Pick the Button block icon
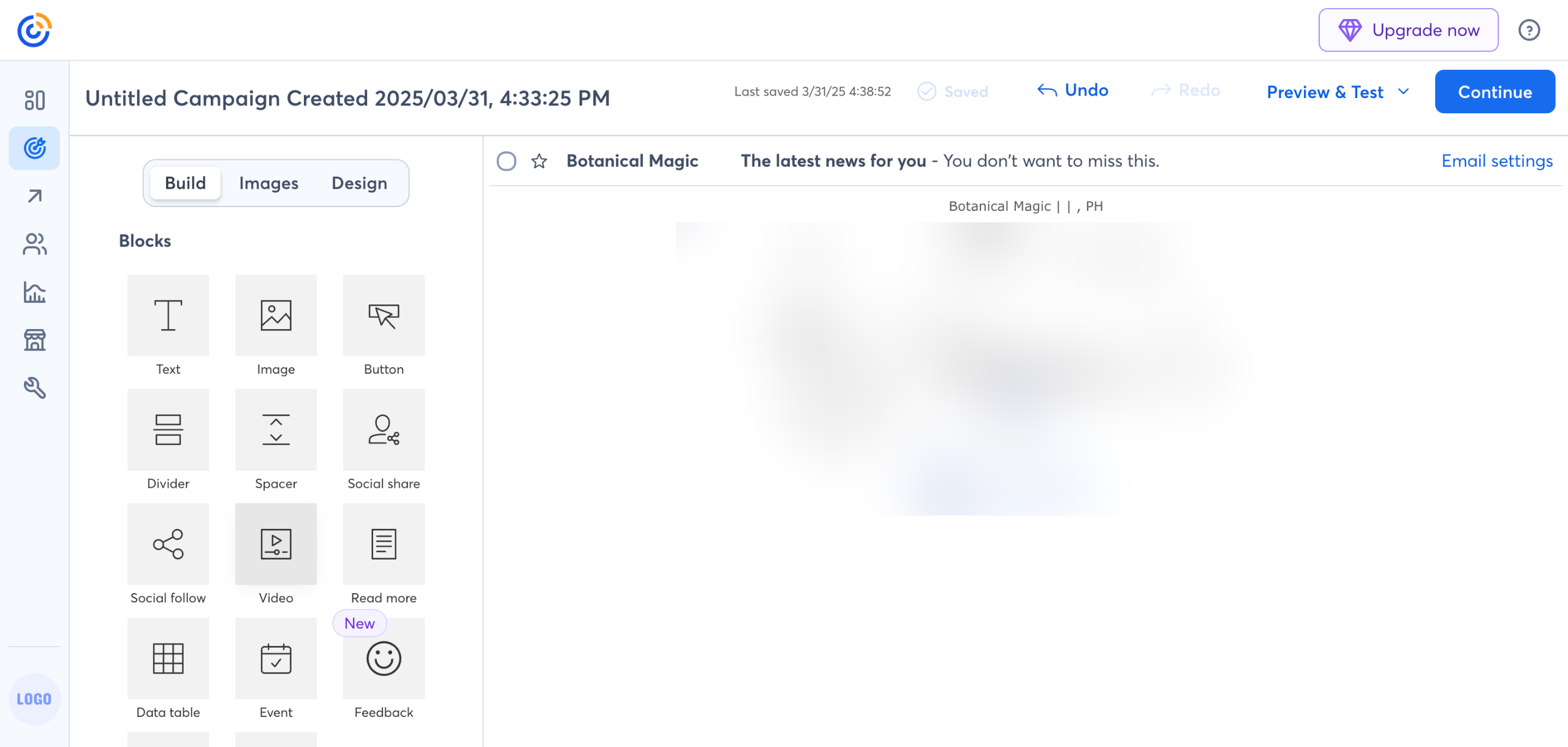Image resolution: width=1568 pixels, height=747 pixels. [x=384, y=315]
